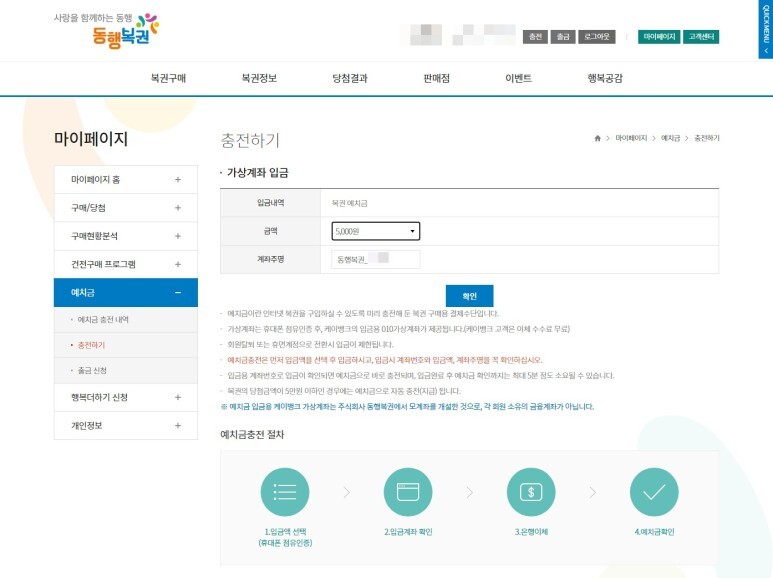Click the home icon in breadcrumb
Viewport: 773px width, 578px height.
(x=597, y=138)
